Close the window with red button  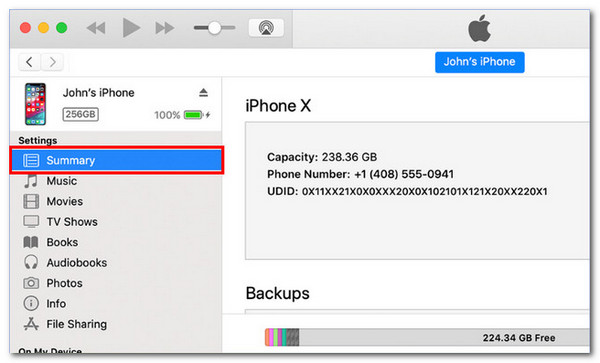[x=25, y=28]
